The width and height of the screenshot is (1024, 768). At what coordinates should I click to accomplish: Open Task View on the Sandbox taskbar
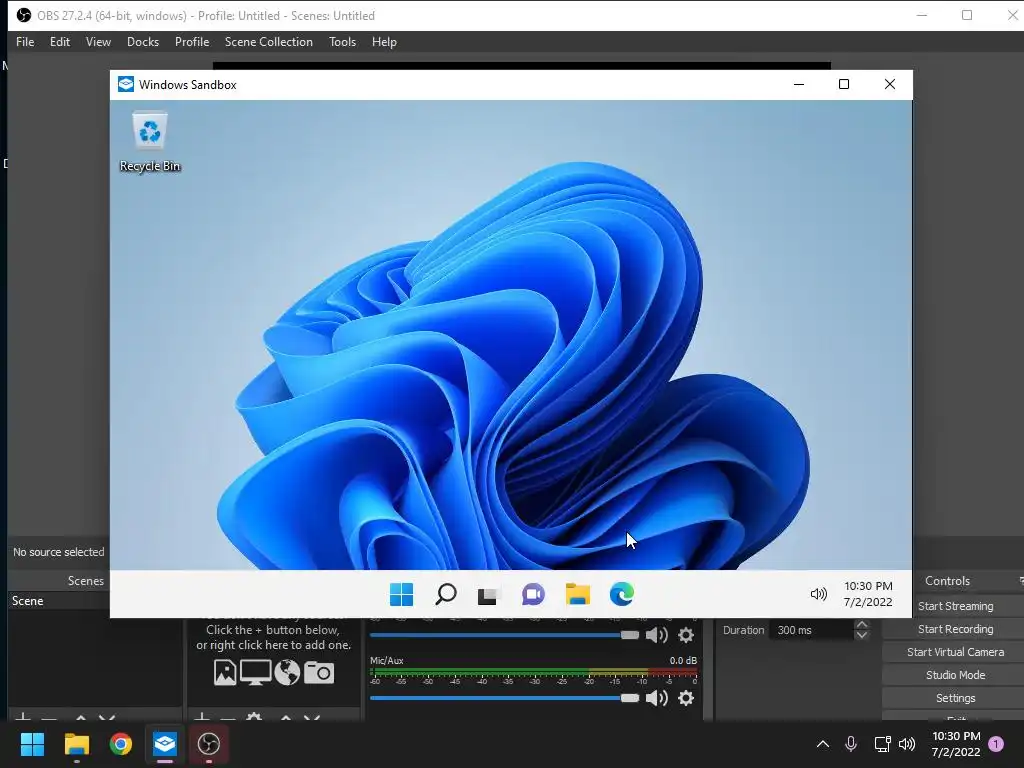point(488,594)
